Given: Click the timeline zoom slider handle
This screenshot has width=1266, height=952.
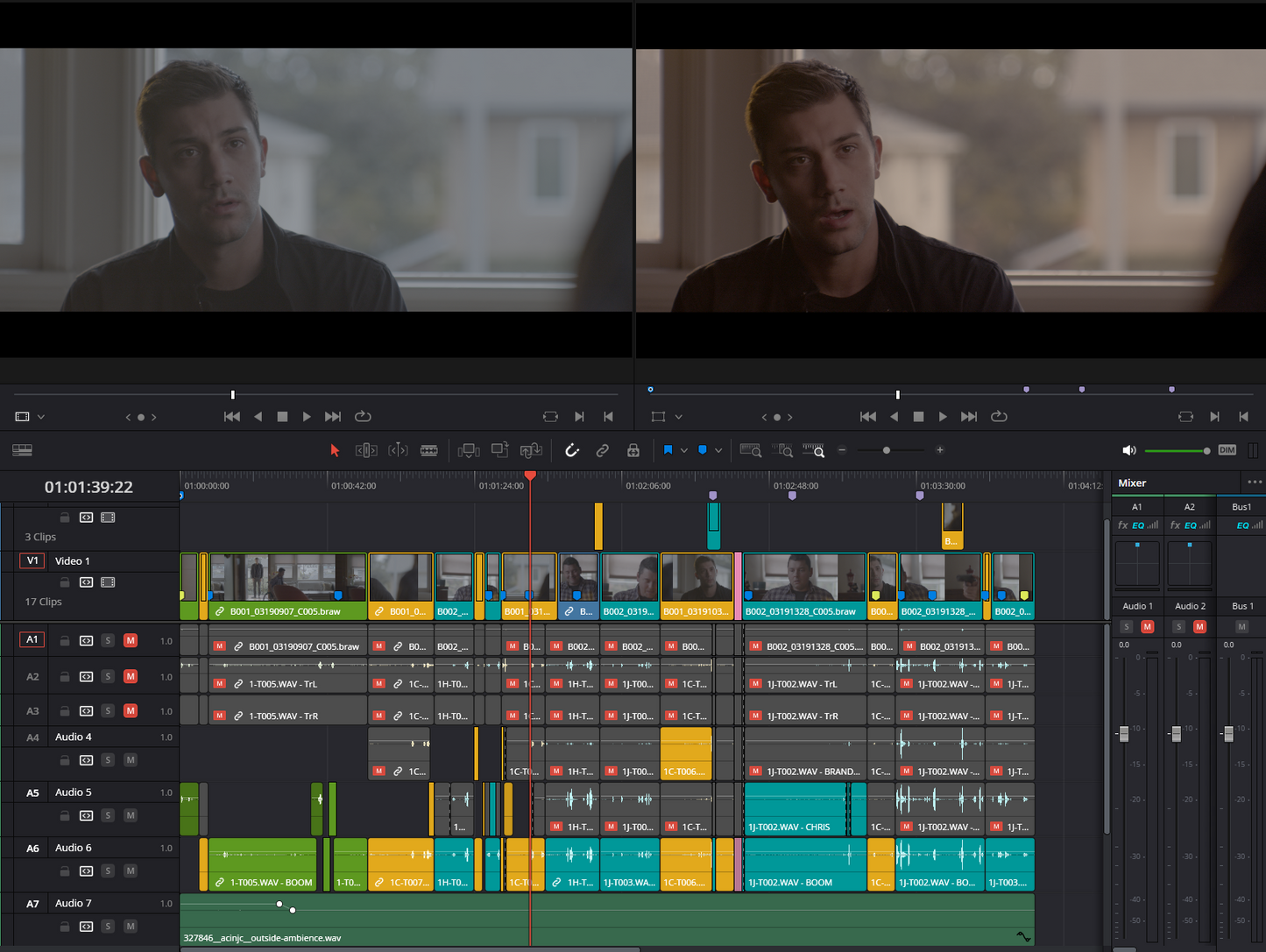Looking at the screenshot, I should [x=887, y=450].
